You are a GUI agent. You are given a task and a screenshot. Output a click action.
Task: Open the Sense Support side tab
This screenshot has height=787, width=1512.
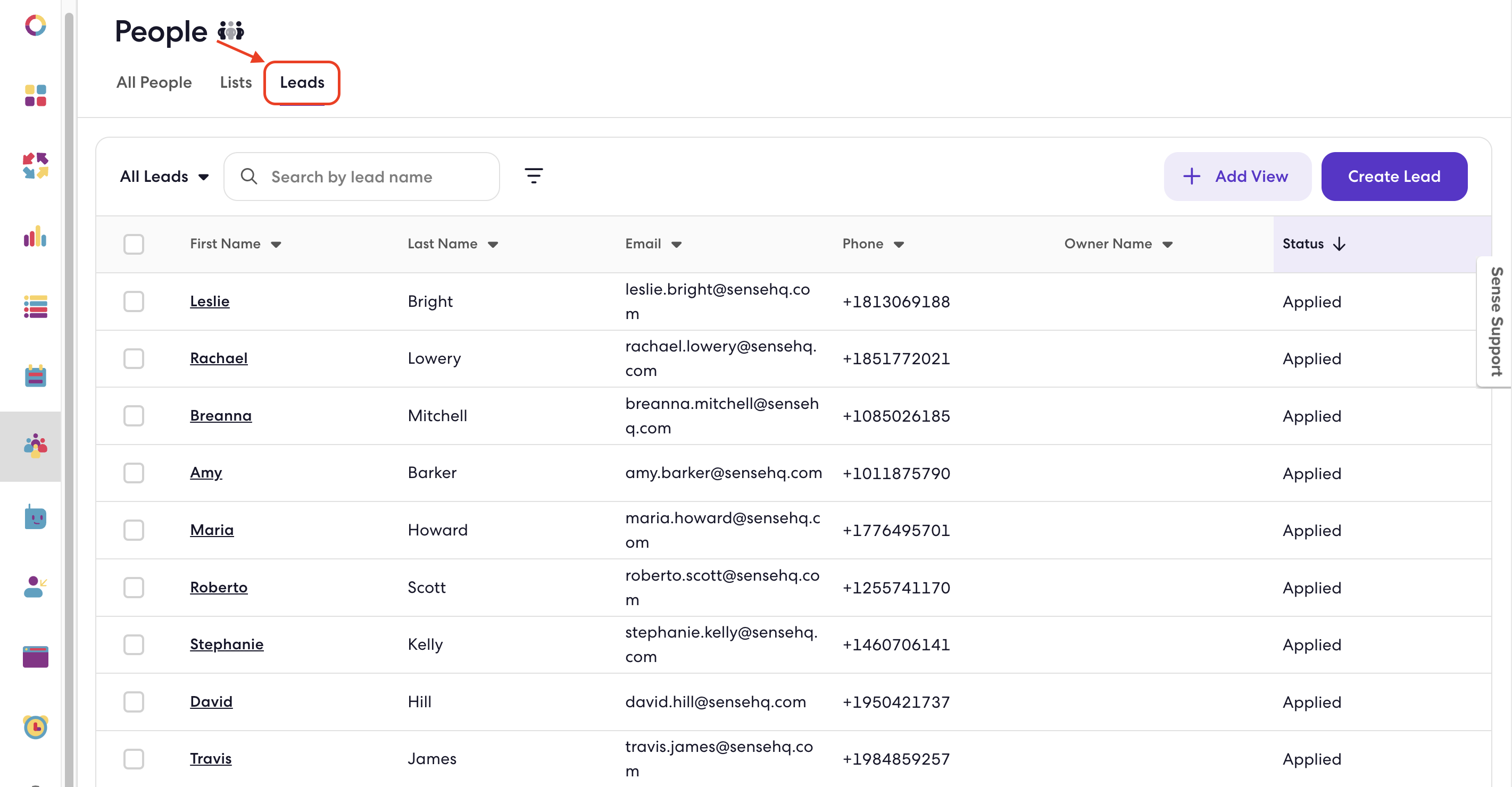1495,322
